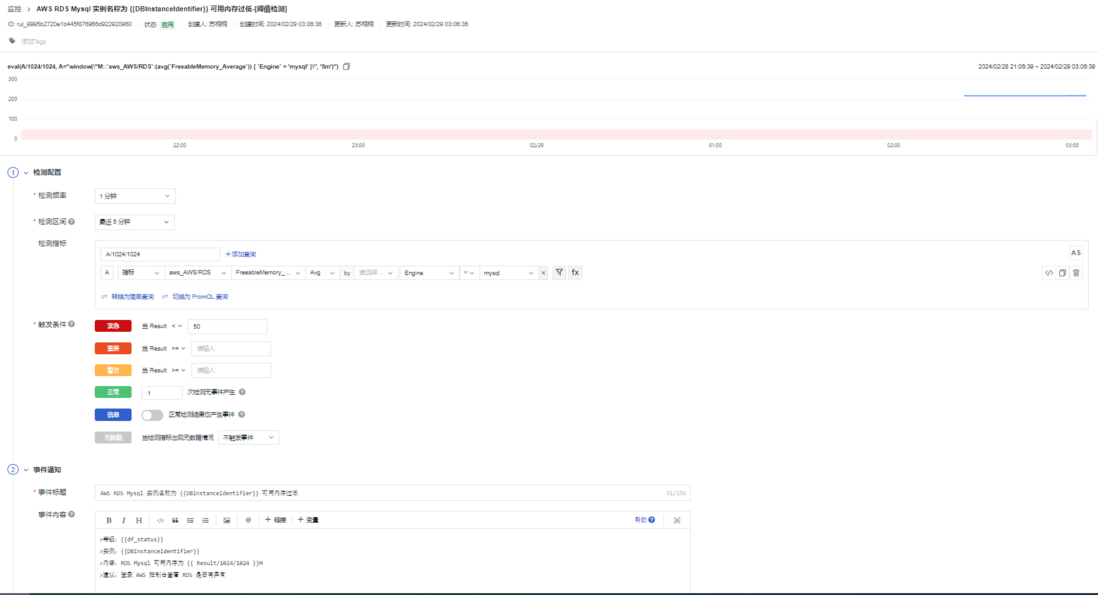This screenshot has height=595, width=1098.
Task: Click the insert image editor icon
Action: coord(227,520)
